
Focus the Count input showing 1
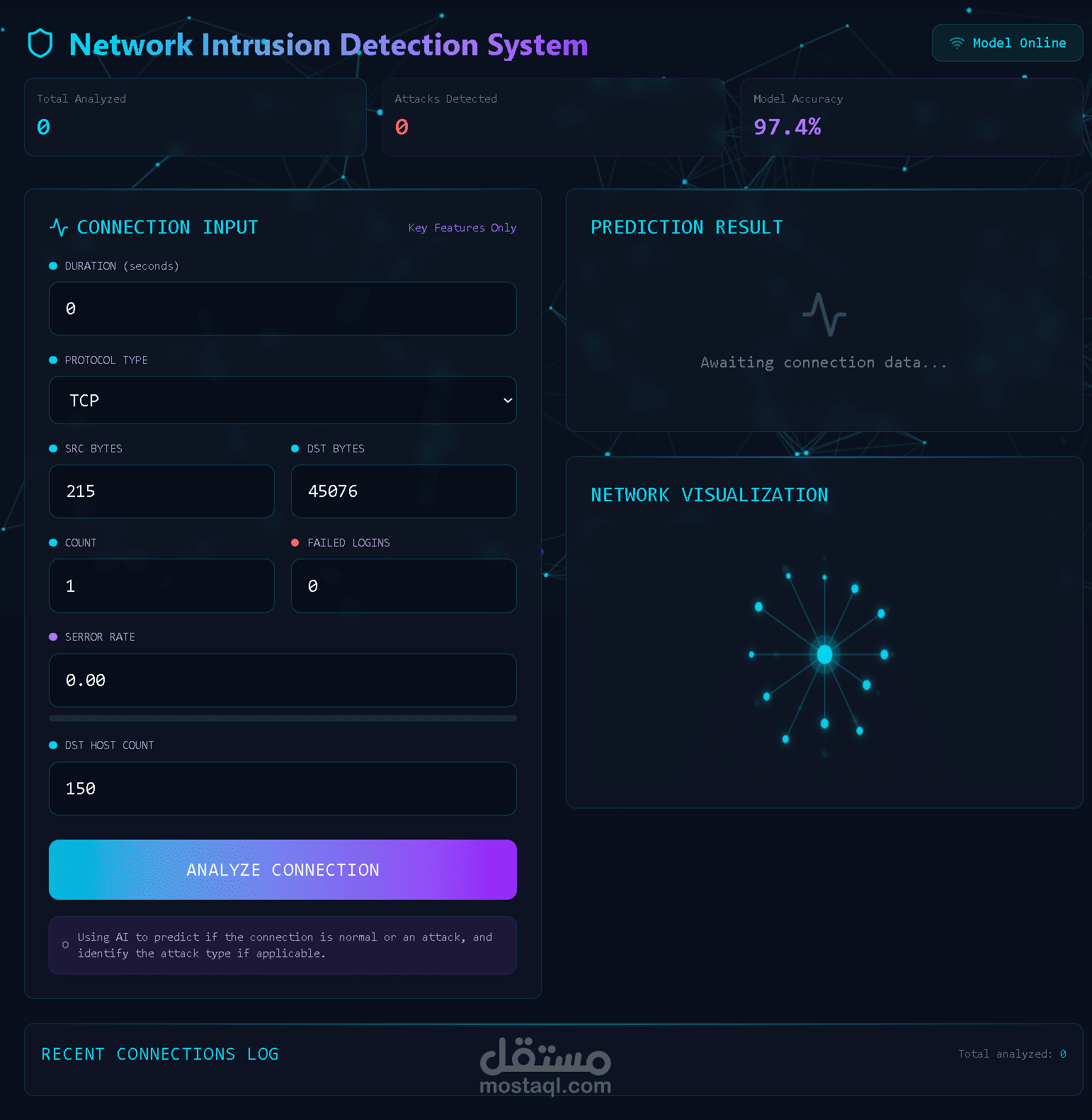(x=161, y=585)
